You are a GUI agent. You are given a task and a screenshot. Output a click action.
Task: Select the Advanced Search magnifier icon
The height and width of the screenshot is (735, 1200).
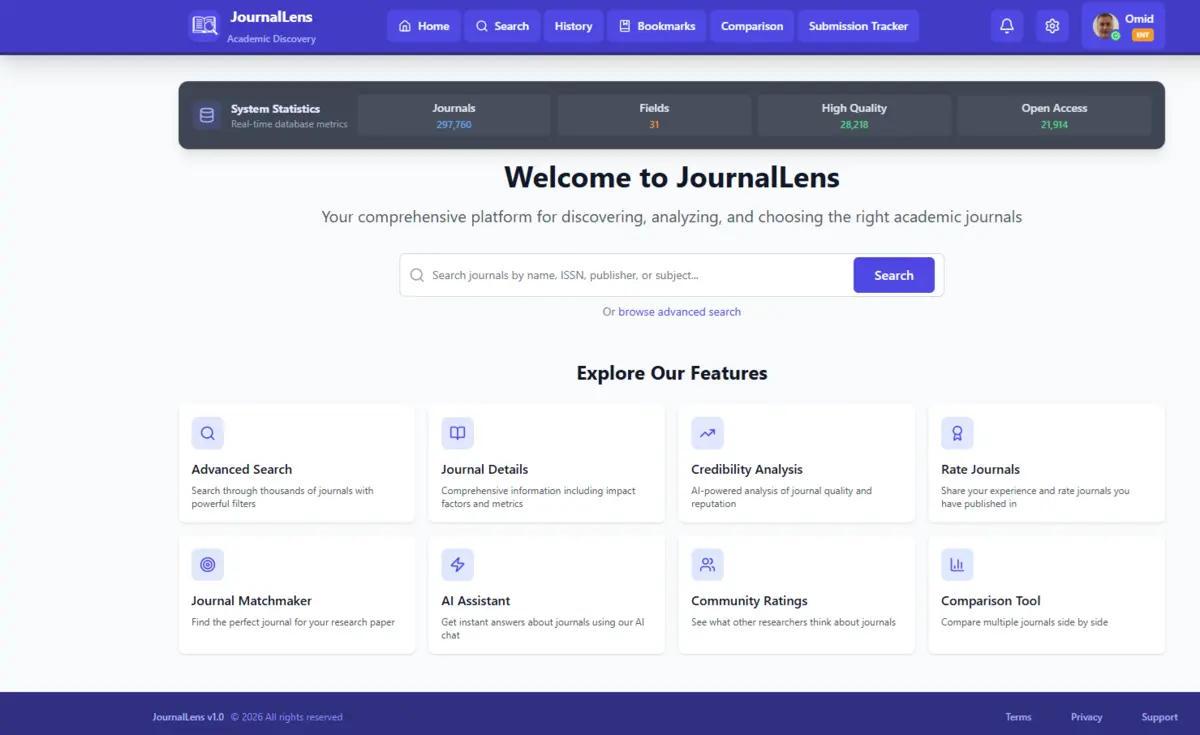tap(207, 433)
